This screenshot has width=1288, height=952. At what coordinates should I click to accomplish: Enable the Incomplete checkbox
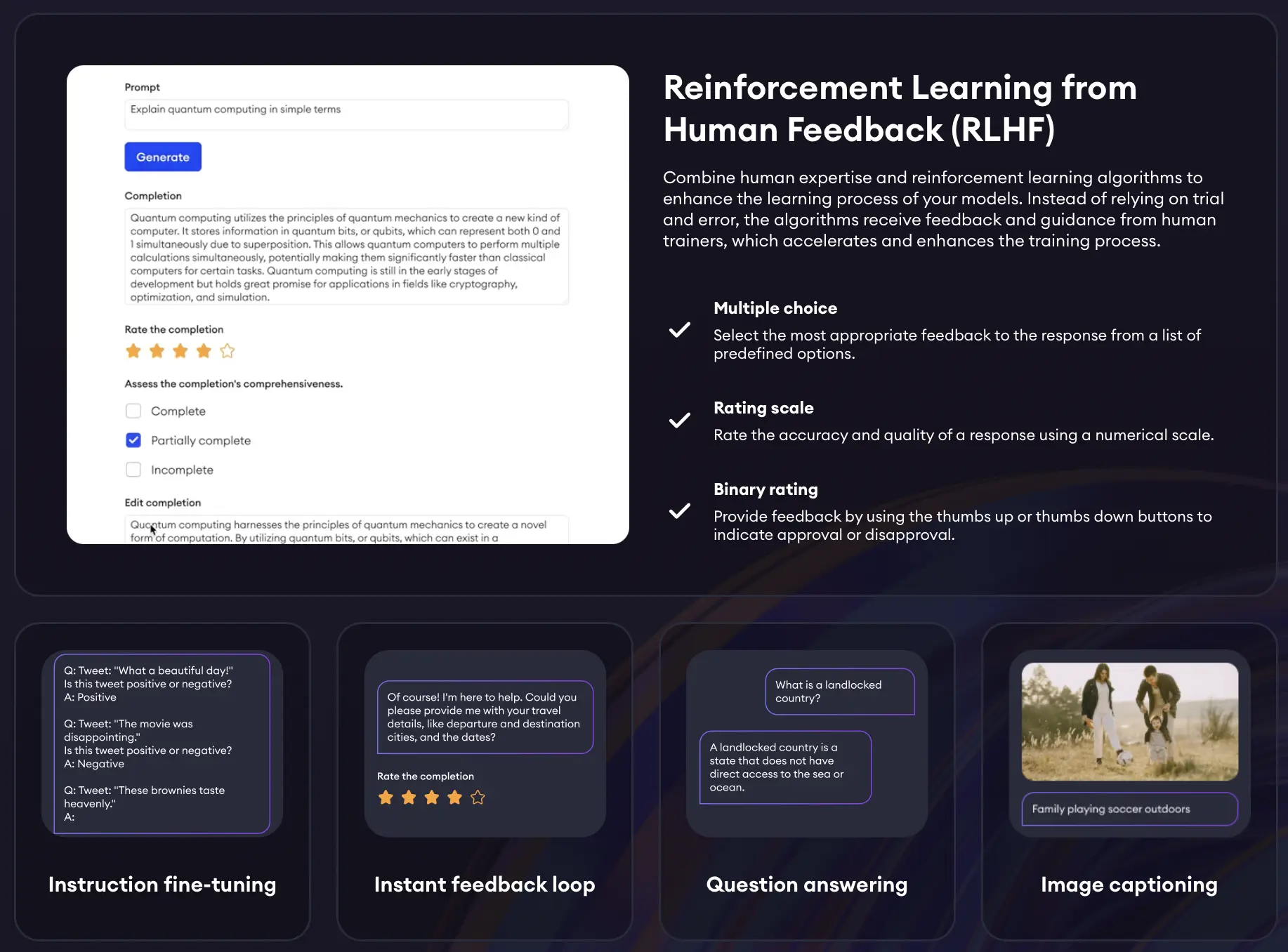tap(133, 470)
